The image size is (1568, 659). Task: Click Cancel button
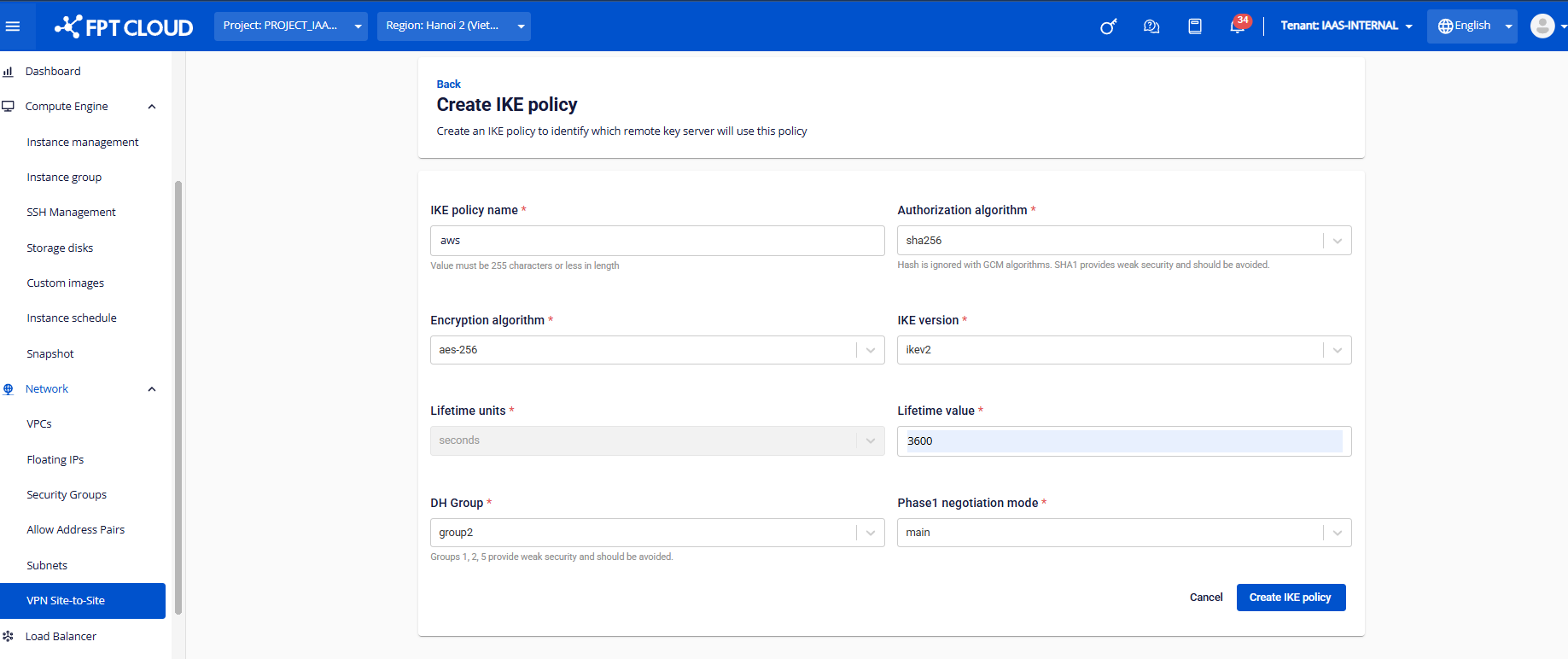[1206, 598]
